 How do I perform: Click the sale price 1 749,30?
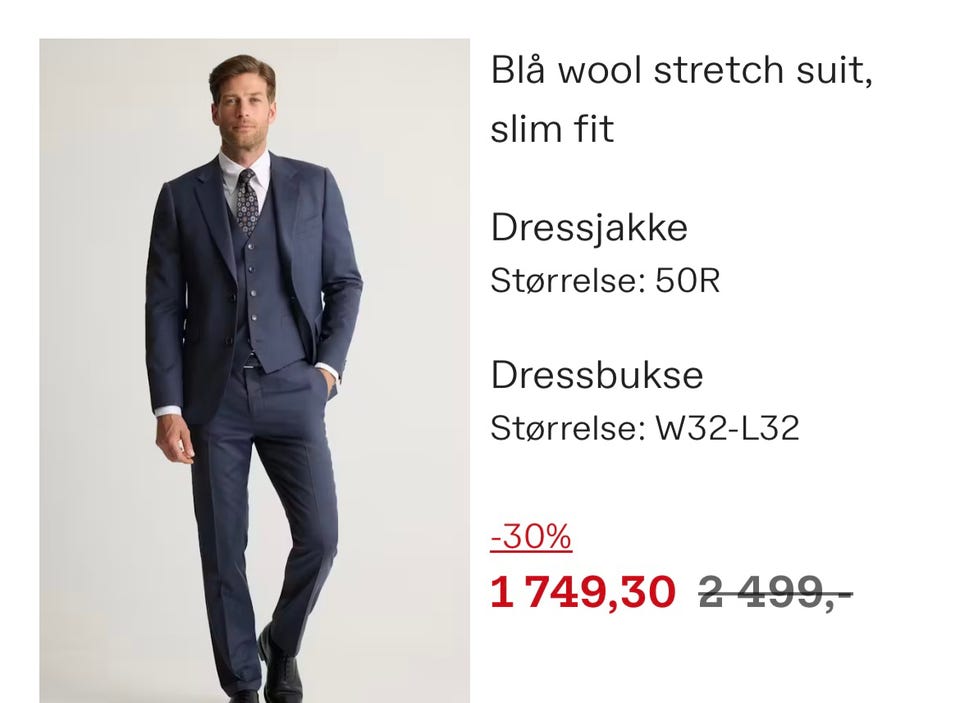coord(583,592)
